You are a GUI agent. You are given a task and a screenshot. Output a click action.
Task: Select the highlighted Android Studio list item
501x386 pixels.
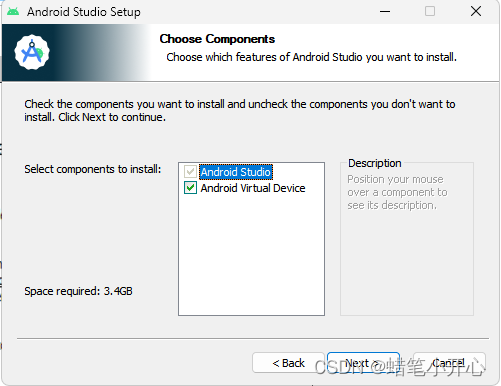[236, 172]
